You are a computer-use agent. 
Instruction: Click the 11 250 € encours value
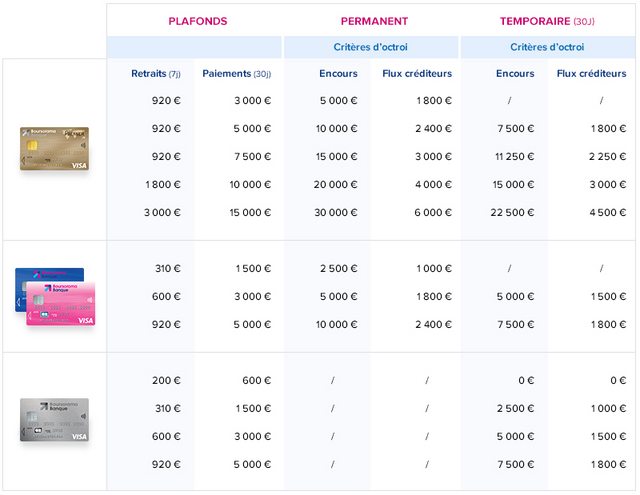(x=514, y=156)
